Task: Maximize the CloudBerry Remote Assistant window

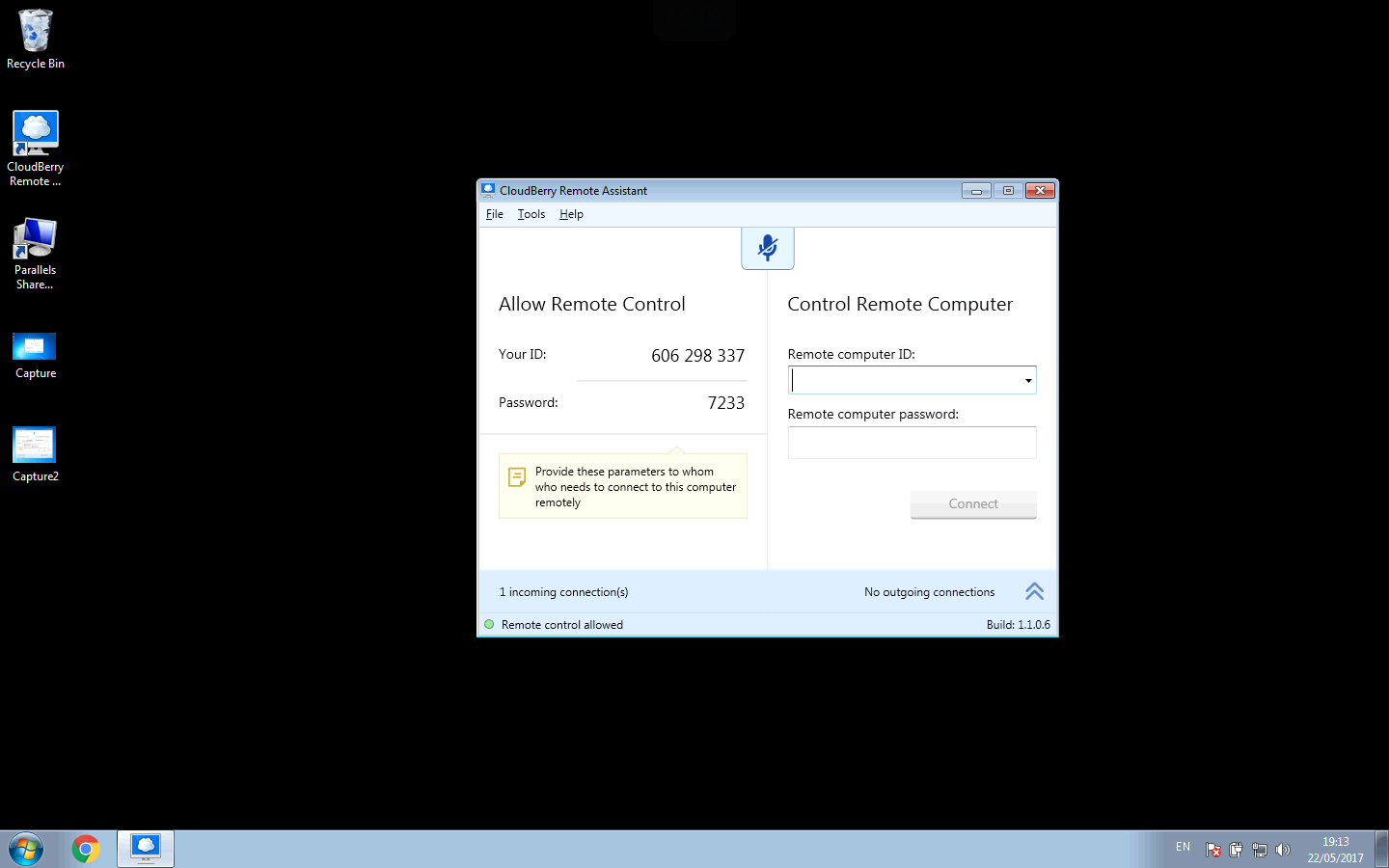Action: (1008, 191)
